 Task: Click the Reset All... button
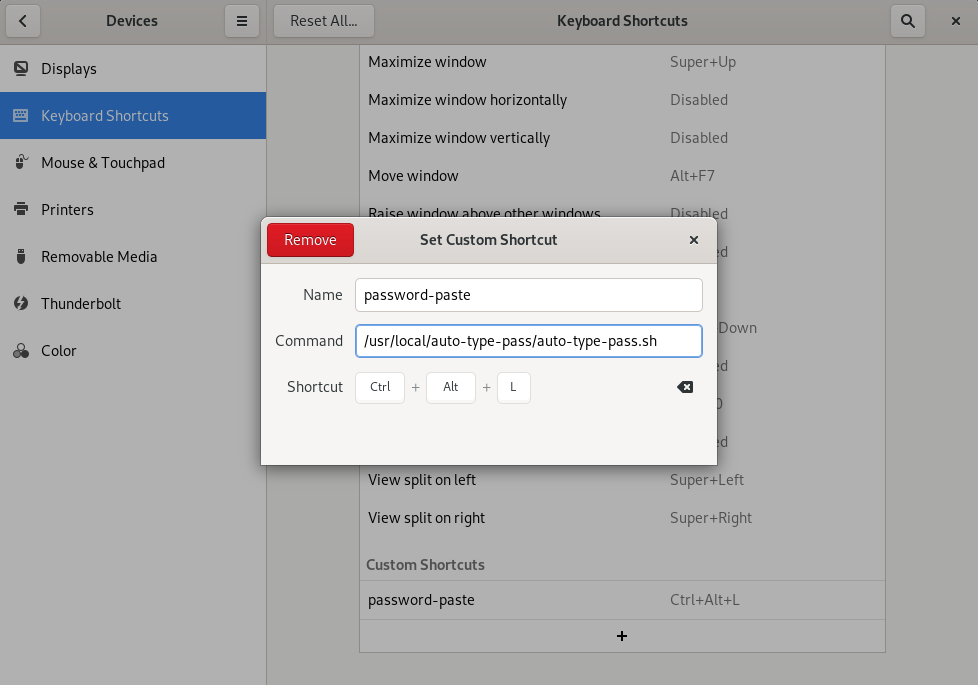click(324, 21)
